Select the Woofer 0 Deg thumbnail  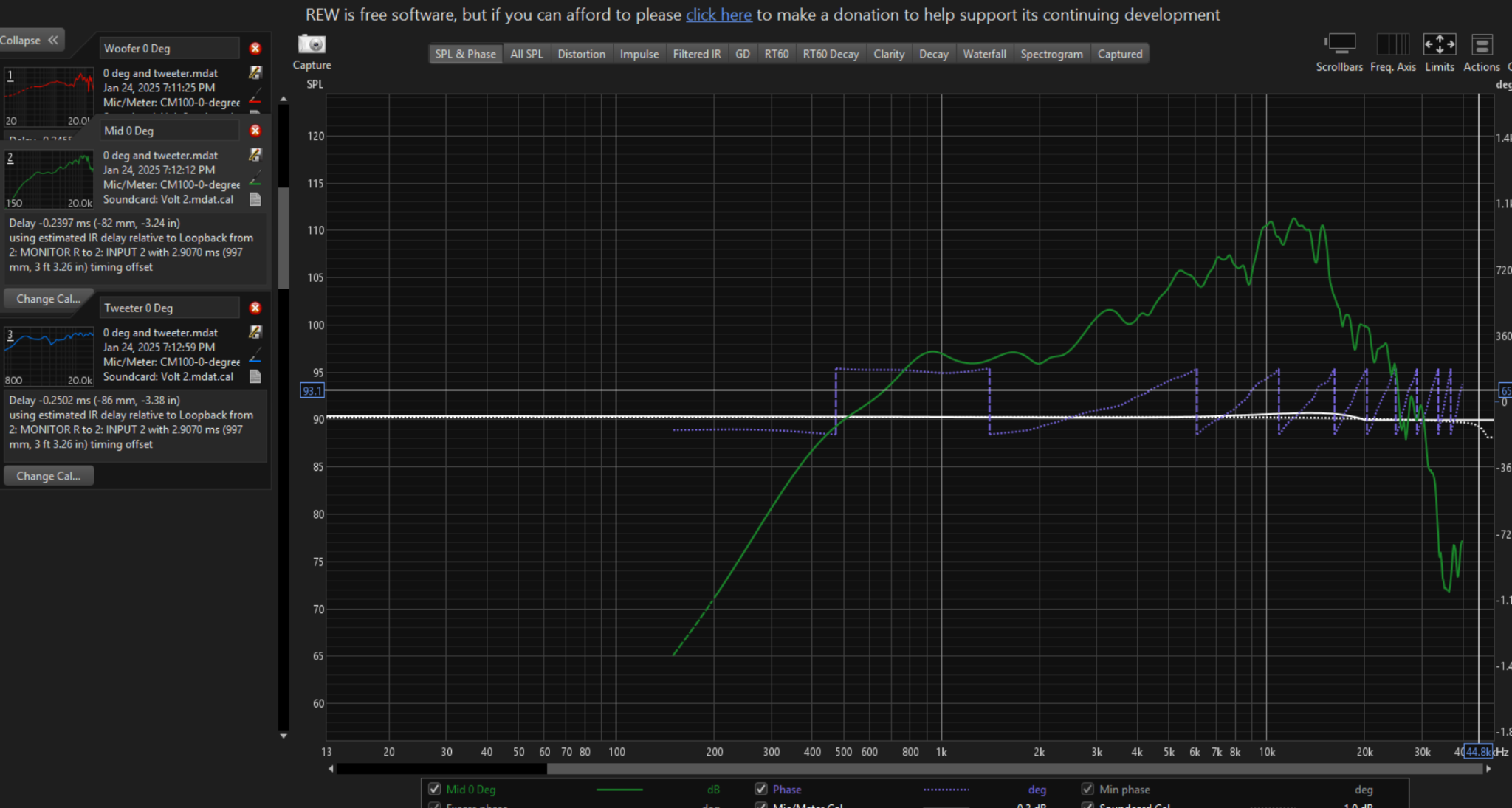[x=49, y=97]
